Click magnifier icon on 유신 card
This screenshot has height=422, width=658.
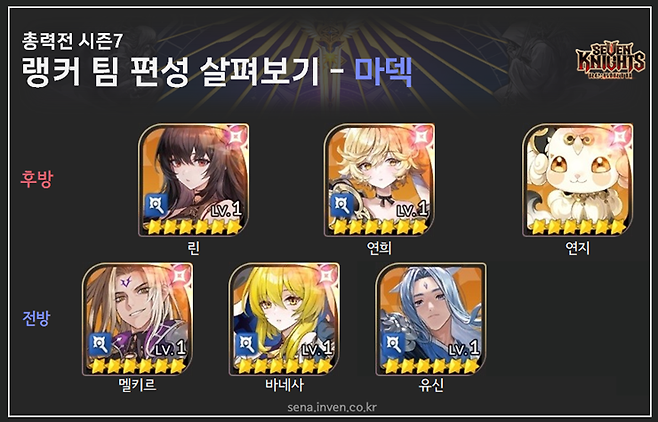[x=393, y=345]
